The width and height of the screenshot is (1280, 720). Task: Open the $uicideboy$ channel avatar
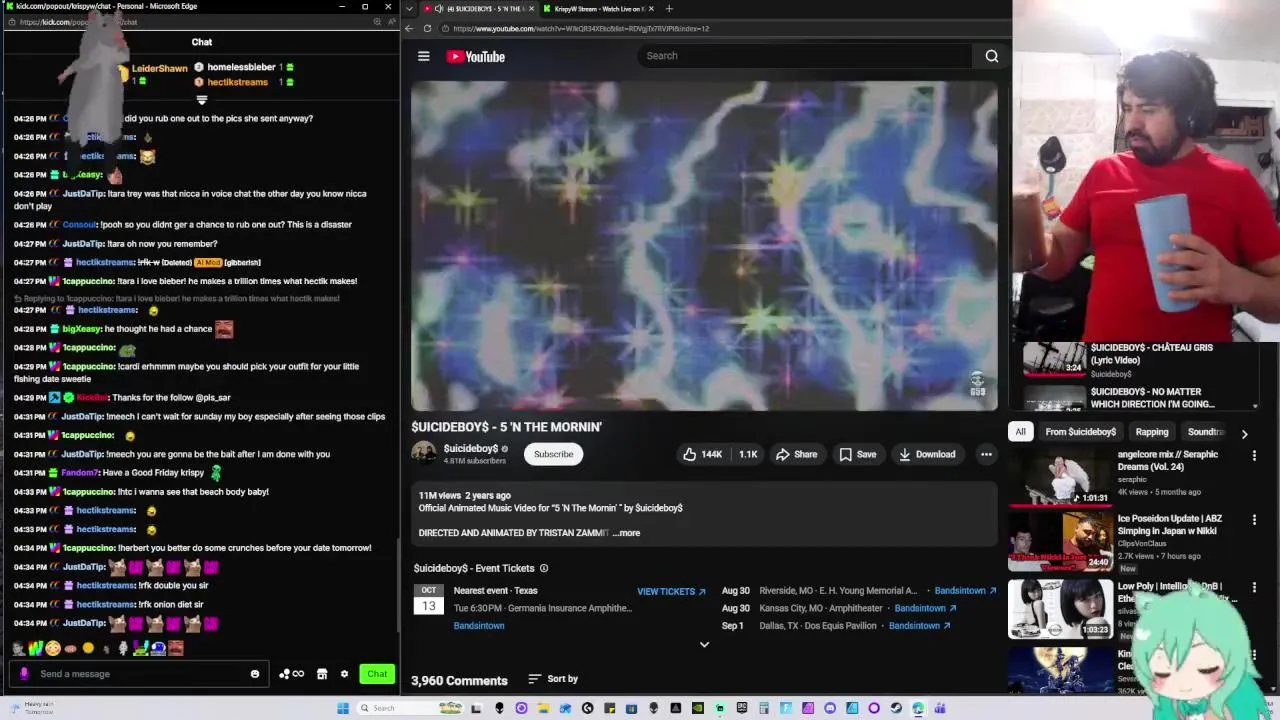424,453
